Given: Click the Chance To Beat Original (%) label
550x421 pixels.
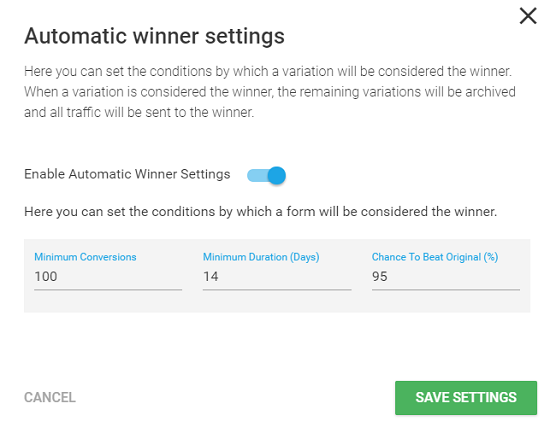Looking at the screenshot, I should tap(435, 257).
